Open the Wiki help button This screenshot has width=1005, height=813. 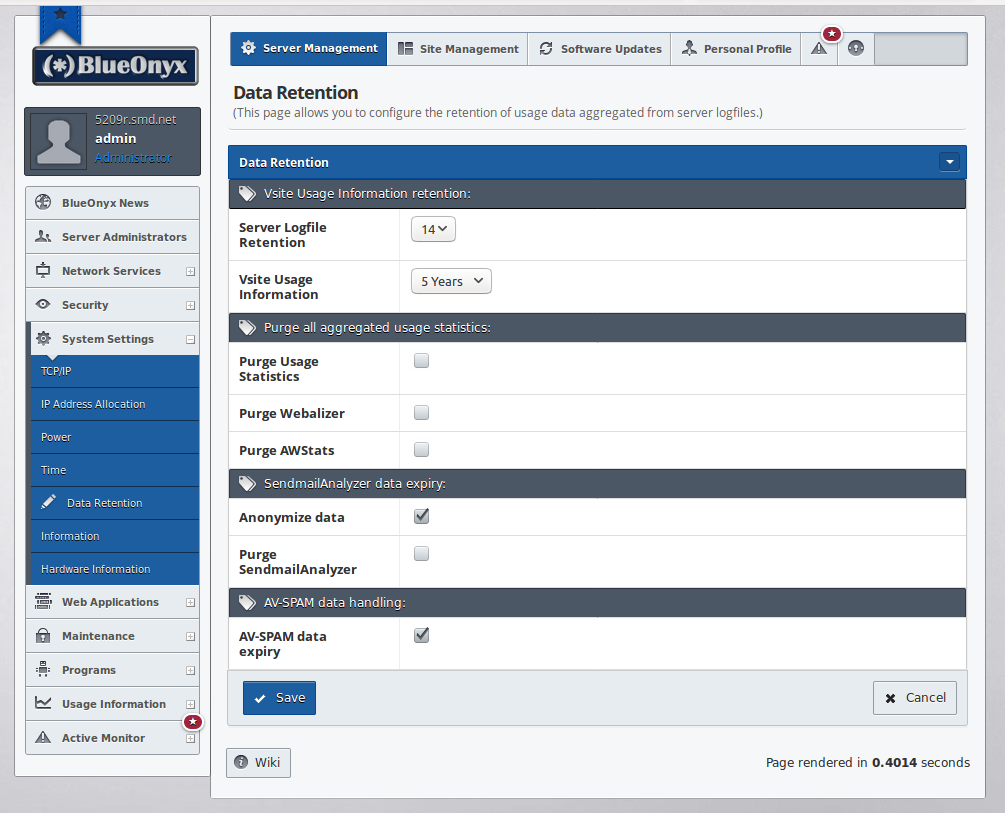point(258,762)
